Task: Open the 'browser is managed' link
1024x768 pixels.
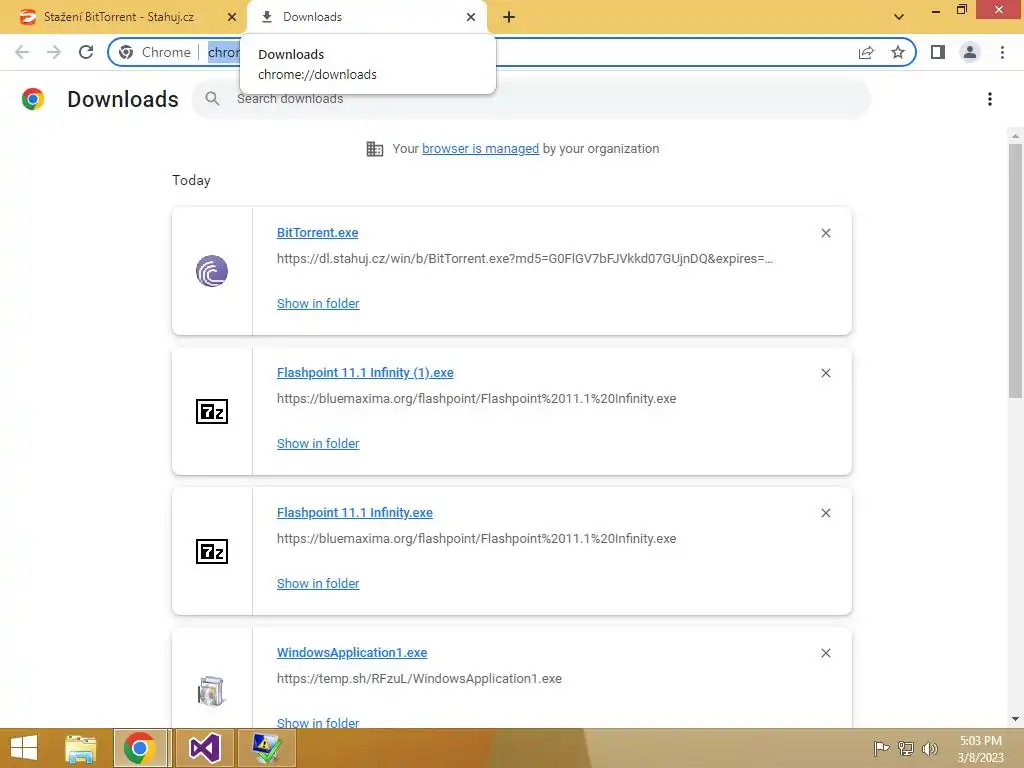Action: tap(480, 149)
